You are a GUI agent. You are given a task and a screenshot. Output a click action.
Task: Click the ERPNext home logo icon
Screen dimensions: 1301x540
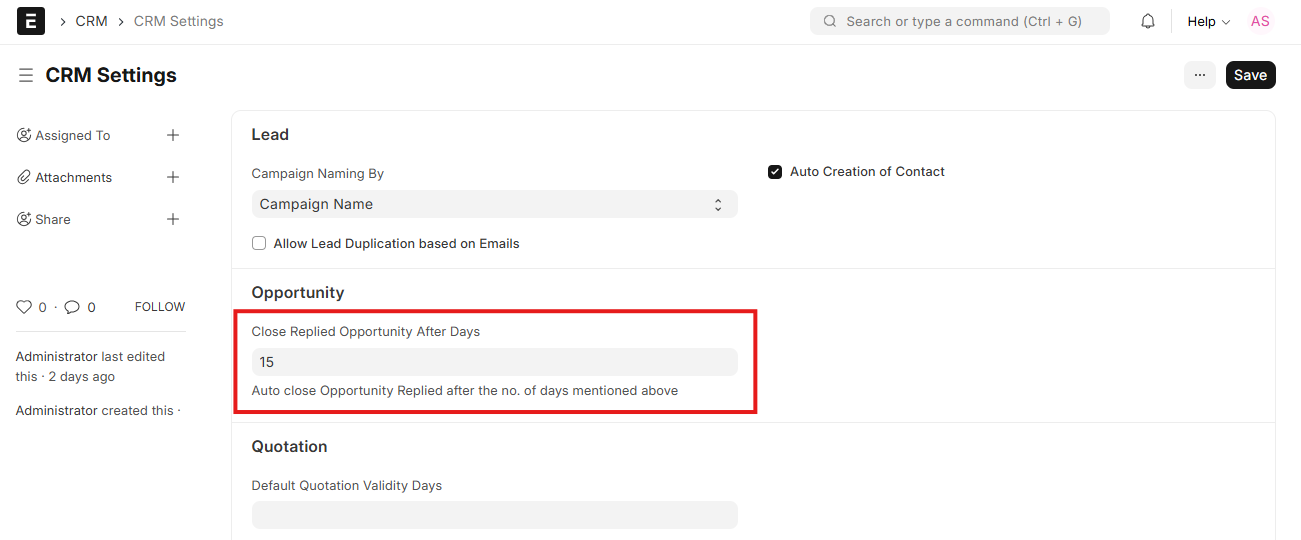(x=31, y=21)
